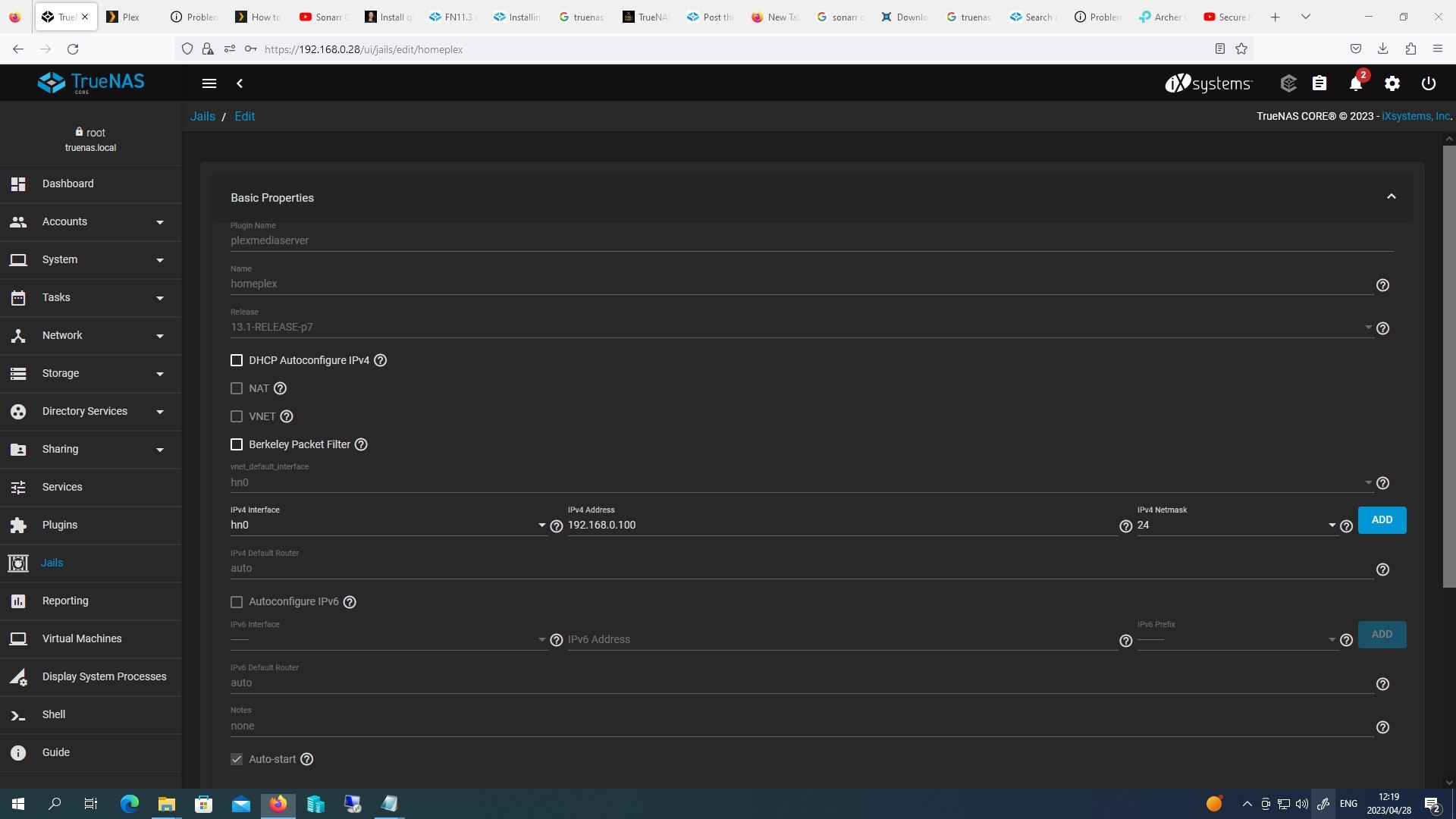Click the TrueCommand layered icon

click(1288, 83)
